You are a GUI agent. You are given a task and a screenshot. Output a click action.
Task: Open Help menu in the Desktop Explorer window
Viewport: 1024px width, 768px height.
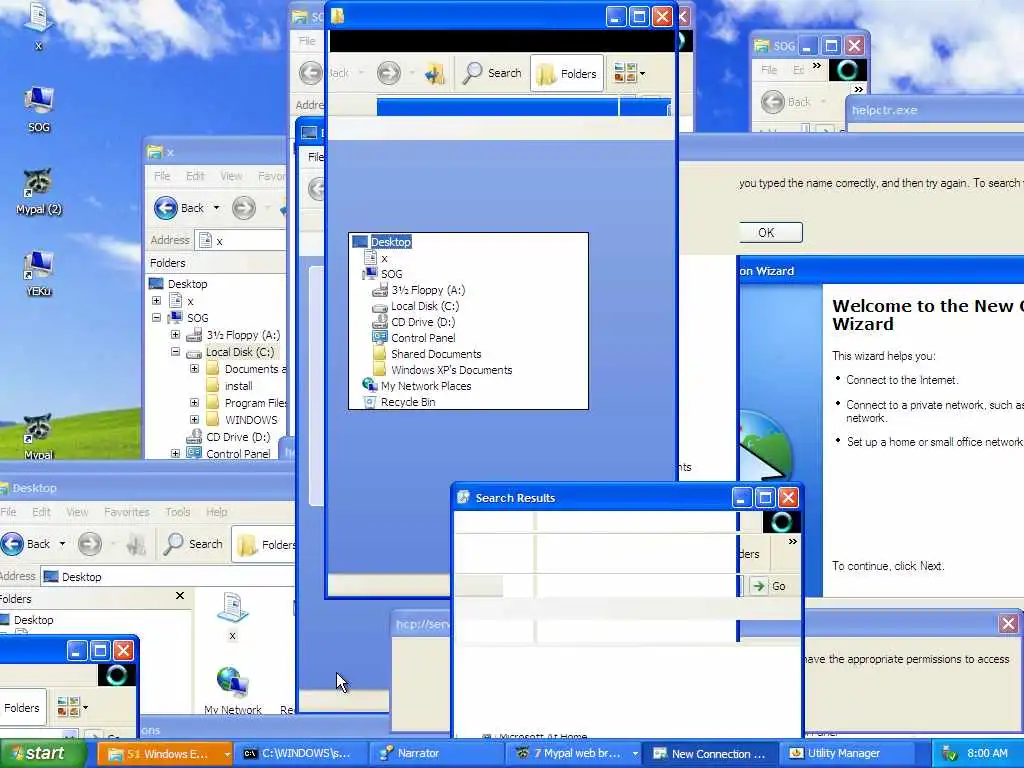coord(217,512)
